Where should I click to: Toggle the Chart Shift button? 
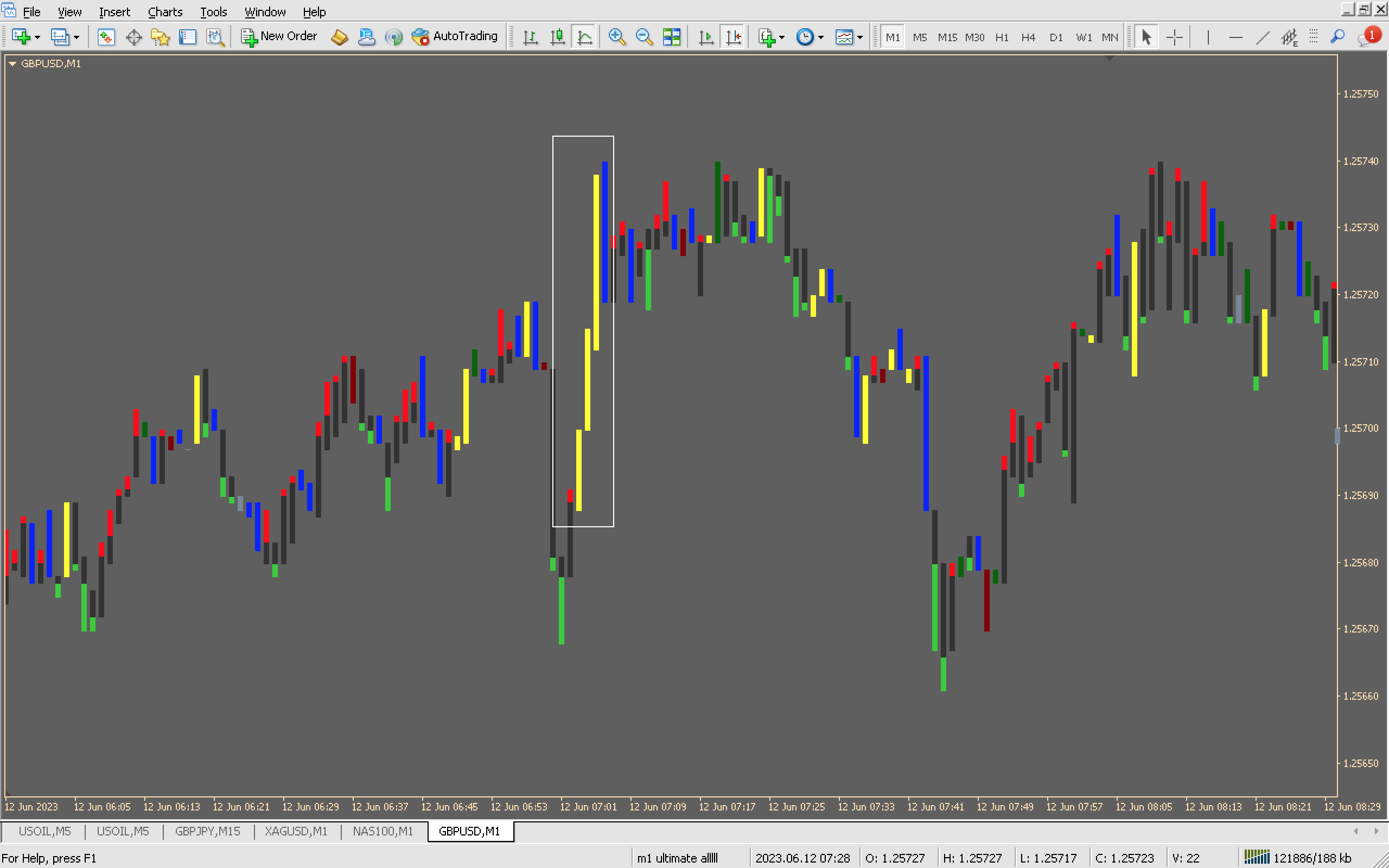[x=733, y=37]
